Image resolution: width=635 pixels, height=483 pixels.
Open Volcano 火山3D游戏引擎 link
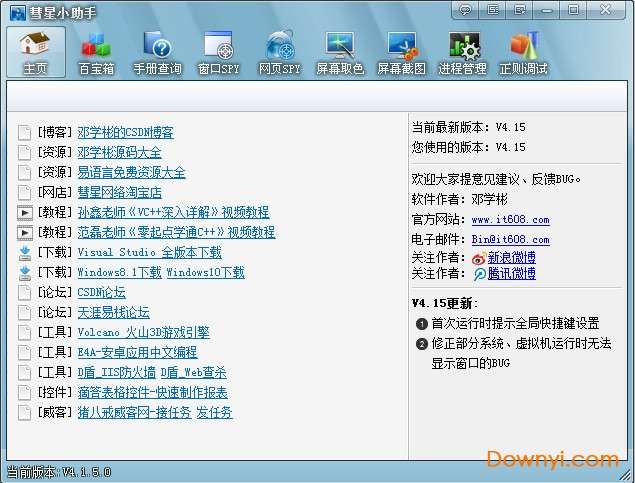tap(143, 332)
